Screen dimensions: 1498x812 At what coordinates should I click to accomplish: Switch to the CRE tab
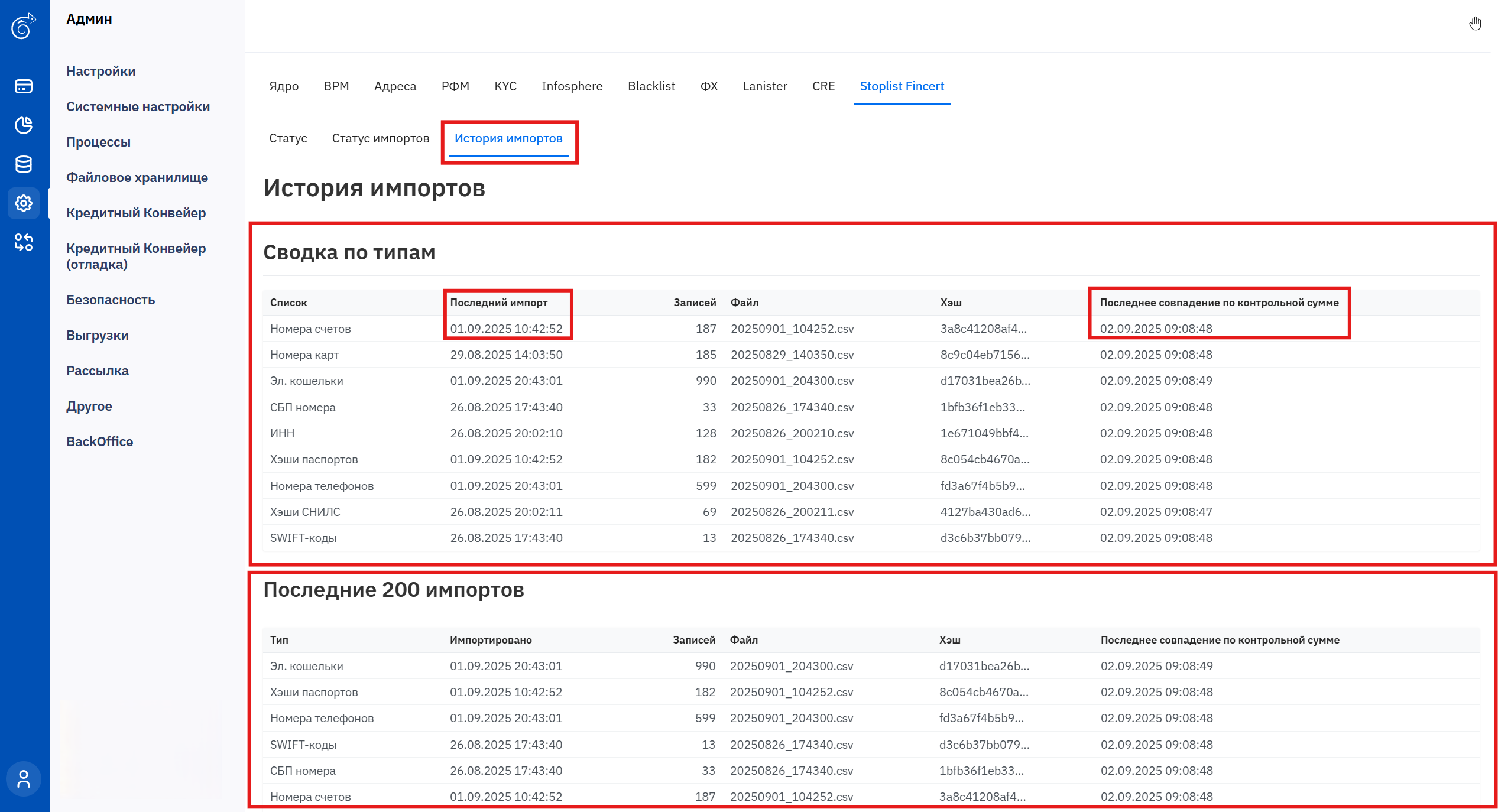coord(823,86)
